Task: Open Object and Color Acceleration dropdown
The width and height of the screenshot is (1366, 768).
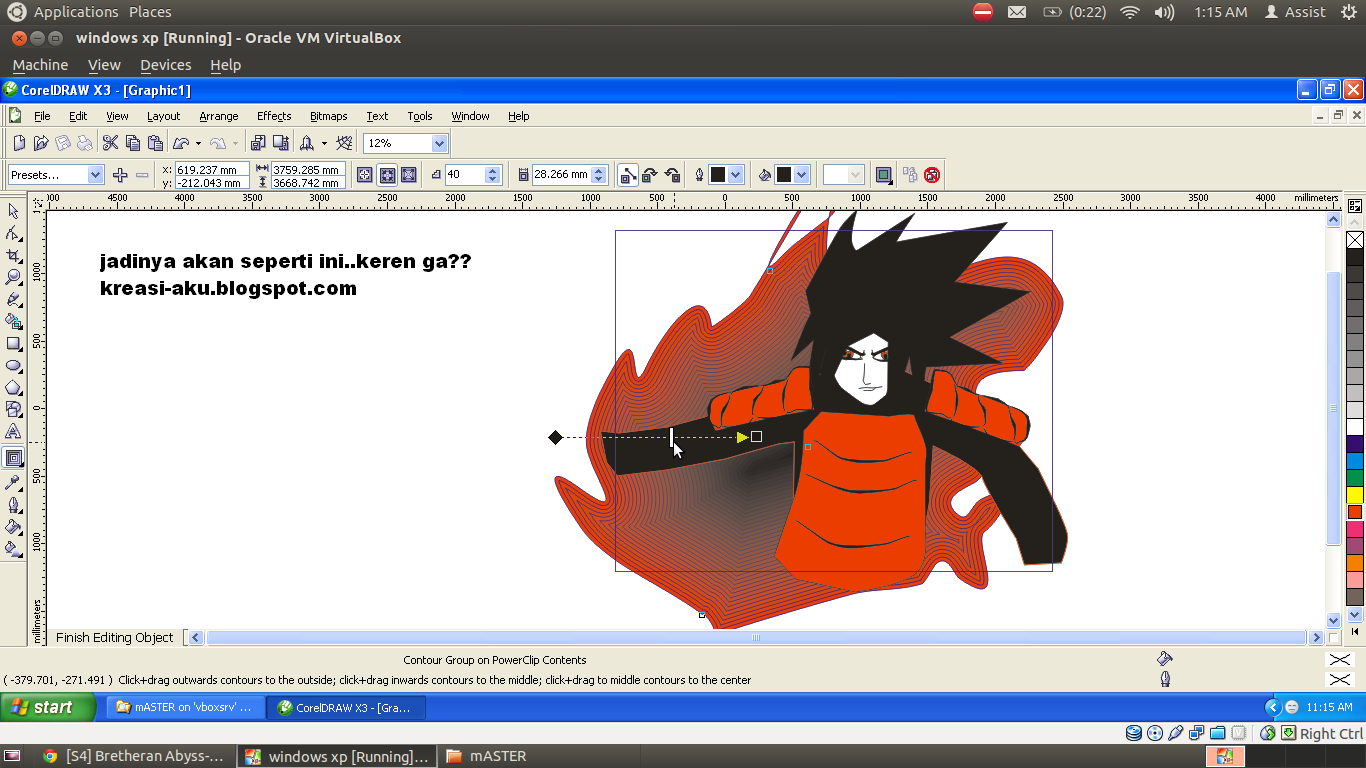Action: pyautogui.click(x=884, y=175)
